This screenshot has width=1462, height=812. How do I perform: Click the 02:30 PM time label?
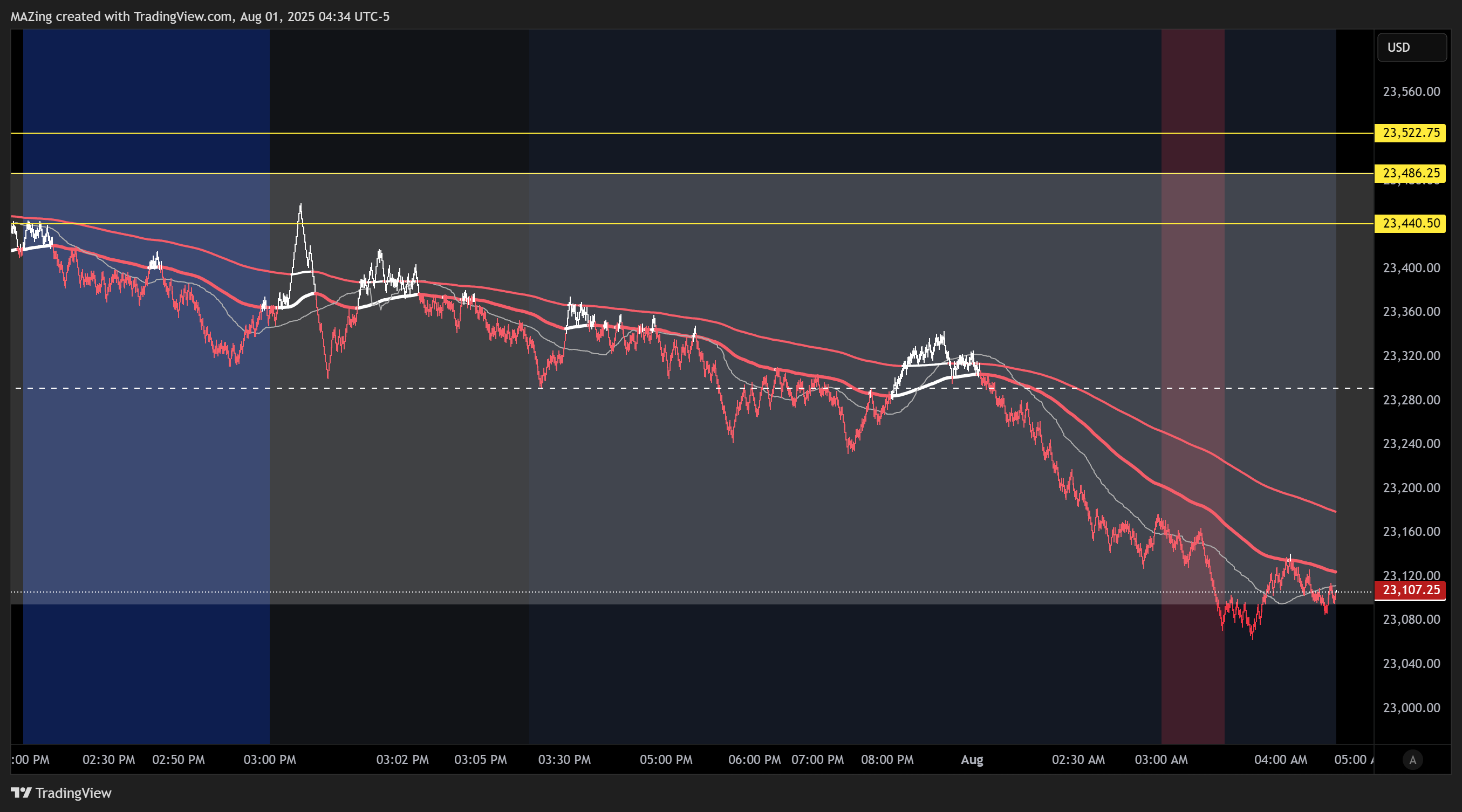pyautogui.click(x=109, y=760)
